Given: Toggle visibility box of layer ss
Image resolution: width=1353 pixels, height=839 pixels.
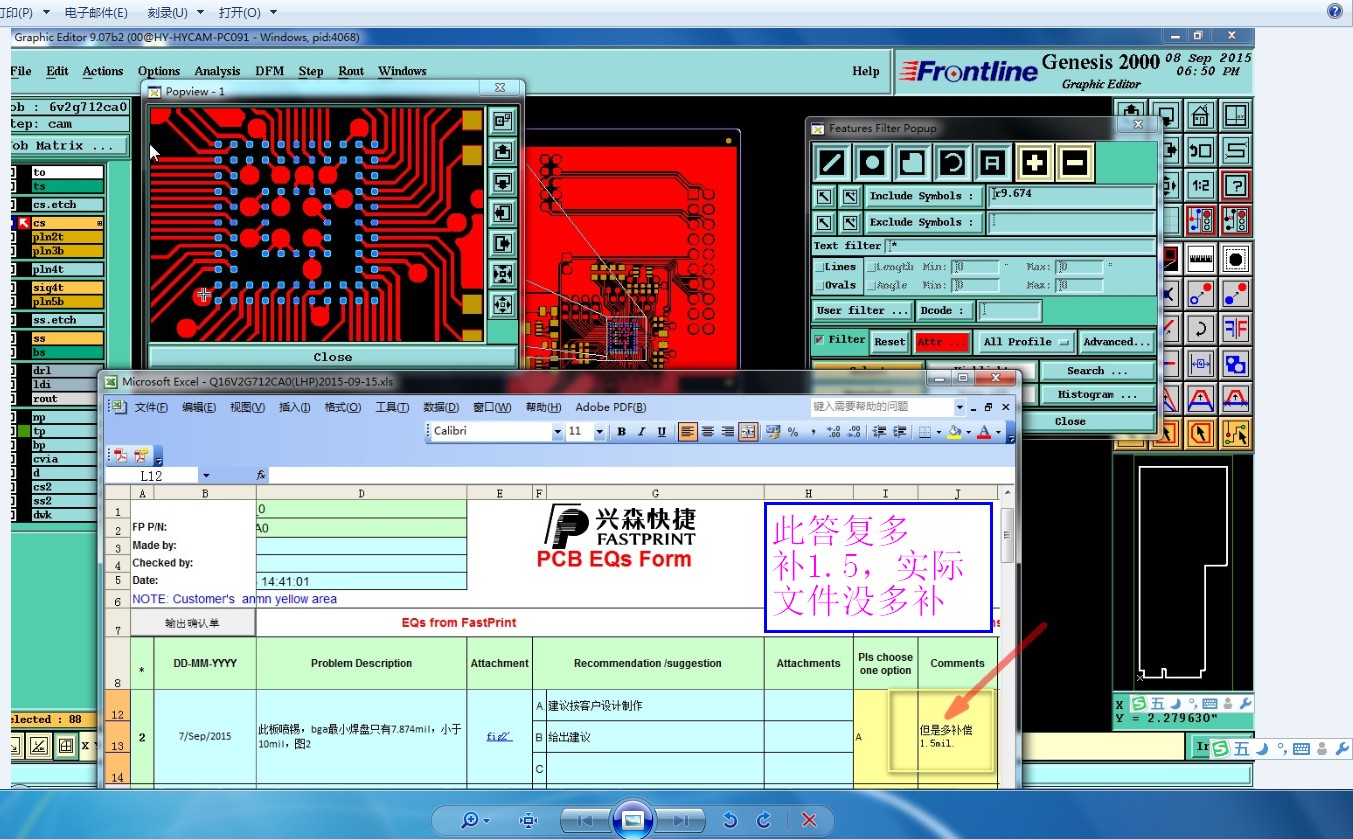Looking at the screenshot, I should point(14,338).
